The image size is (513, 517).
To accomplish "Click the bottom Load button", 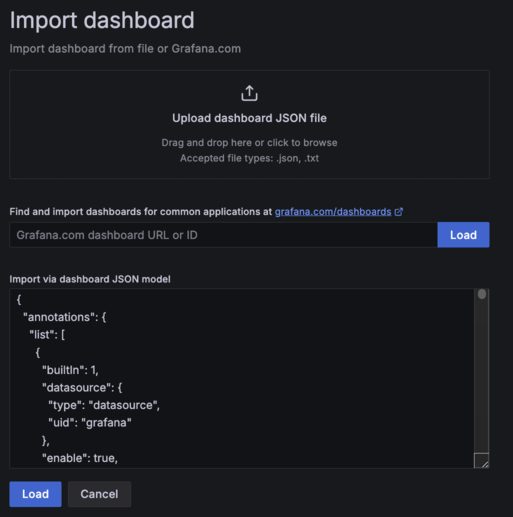I will coord(35,494).
